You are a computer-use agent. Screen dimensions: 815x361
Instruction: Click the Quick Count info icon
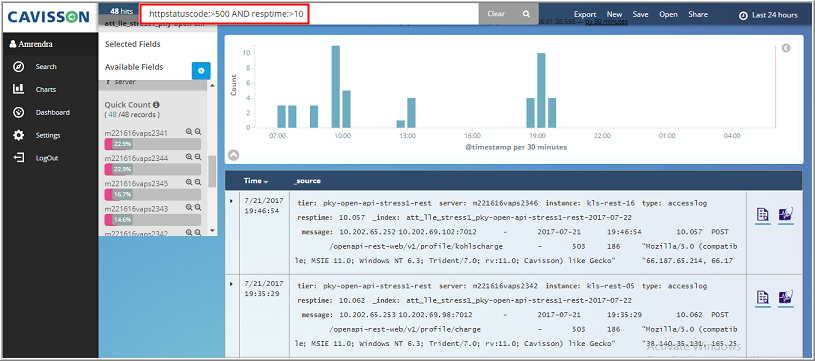(x=156, y=104)
